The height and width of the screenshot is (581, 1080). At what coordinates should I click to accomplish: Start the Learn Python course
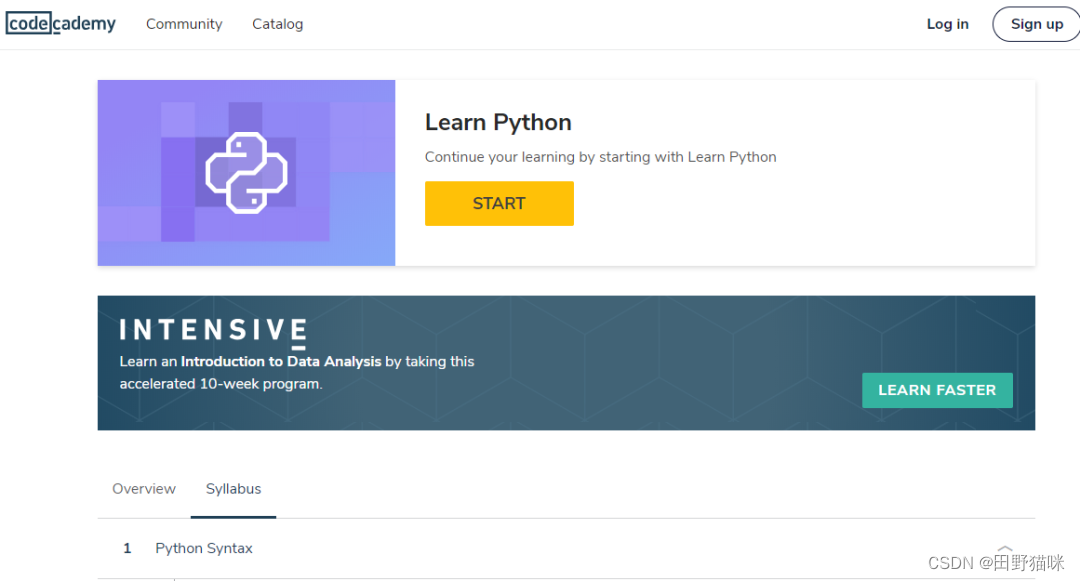point(499,203)
